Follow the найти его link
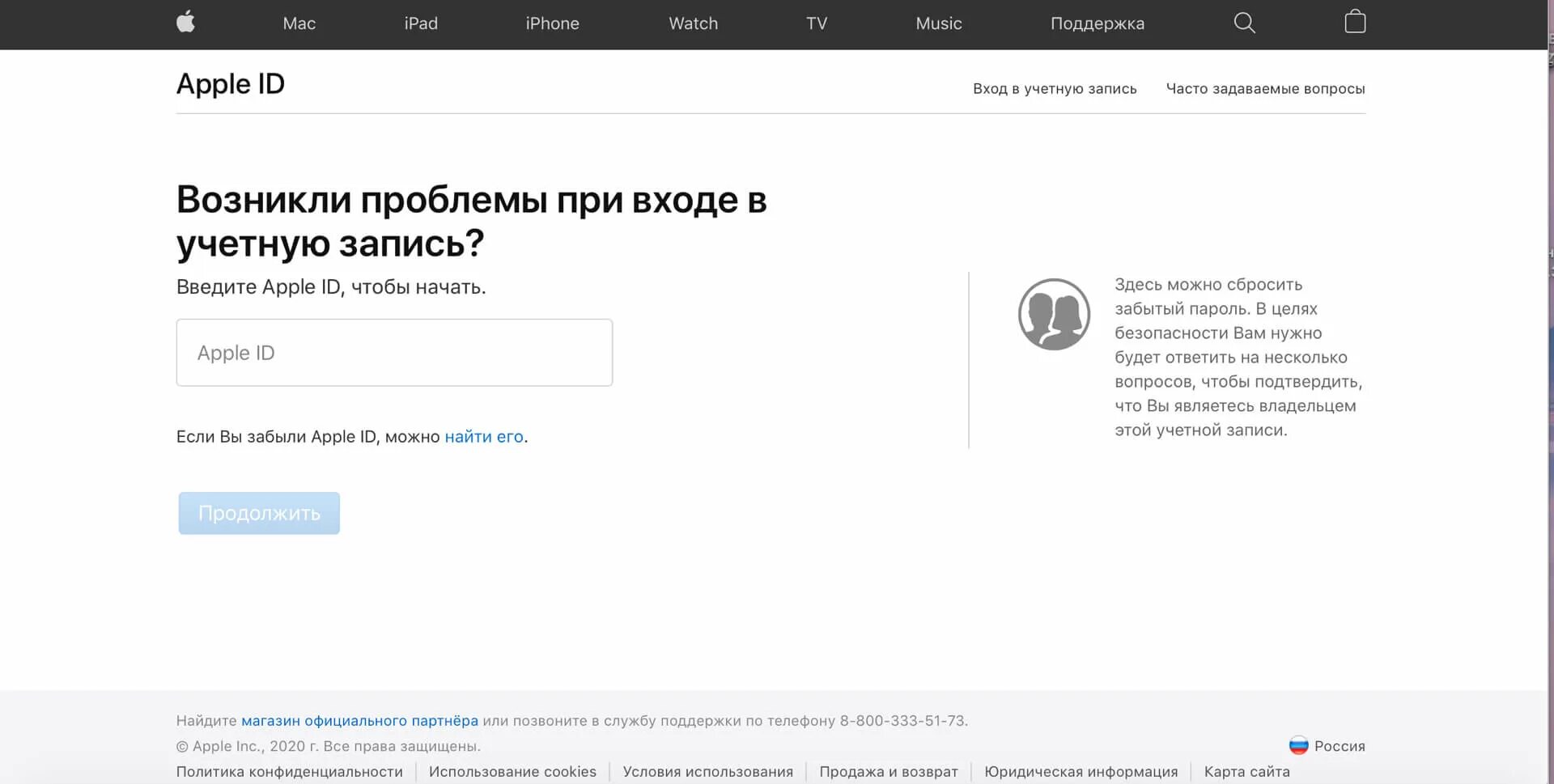Image resolution: width=1554 pixels, height=784 pixels. tap(484, 437)
